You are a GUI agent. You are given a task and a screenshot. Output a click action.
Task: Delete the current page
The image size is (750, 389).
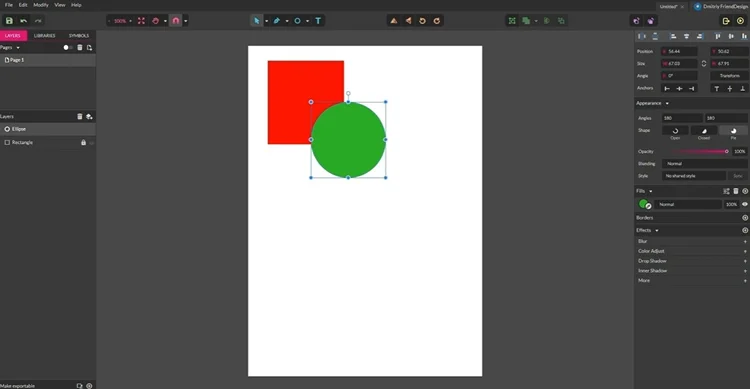[x=80, y=47]
